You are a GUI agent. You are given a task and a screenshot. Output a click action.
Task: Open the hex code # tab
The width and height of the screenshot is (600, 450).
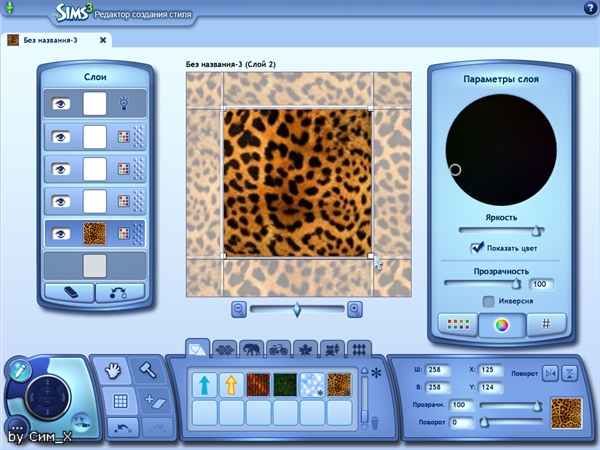point(545,324)
